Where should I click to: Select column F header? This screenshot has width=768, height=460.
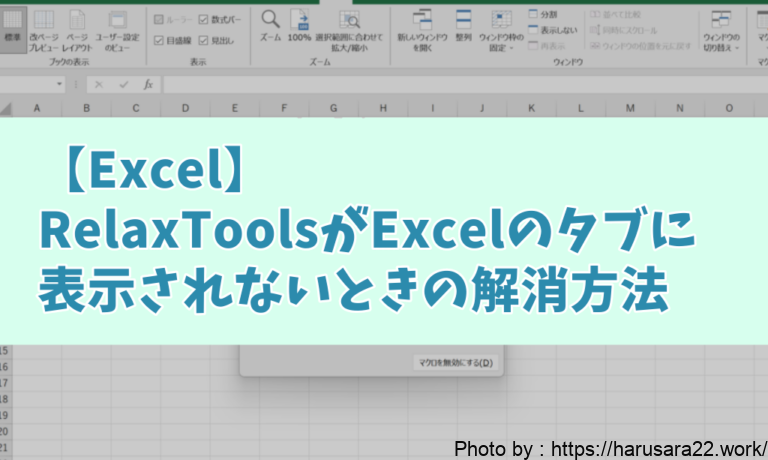(284, 108)
